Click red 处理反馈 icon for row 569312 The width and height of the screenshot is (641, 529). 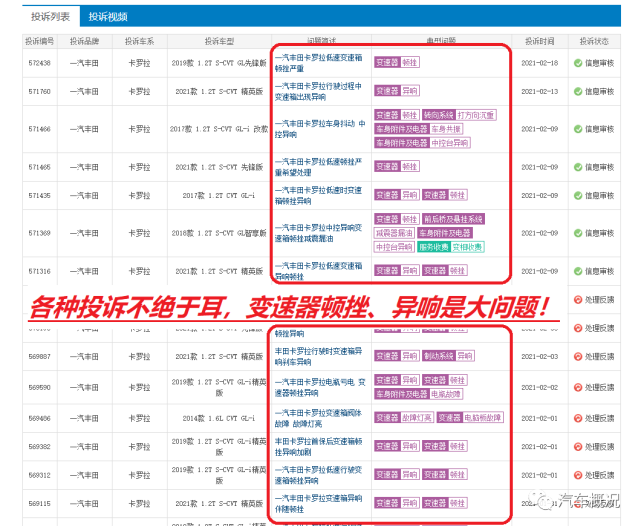(578, 475)
